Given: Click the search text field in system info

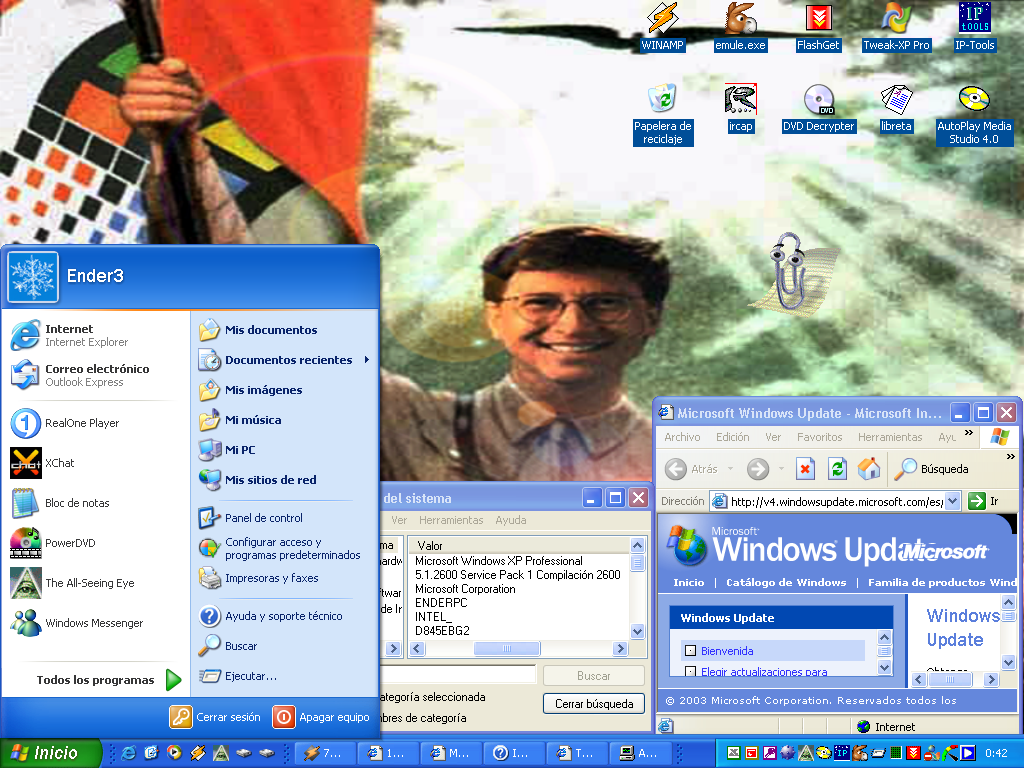Looking at the screenshot, I should pyautogui.click(x=458, y=675).
